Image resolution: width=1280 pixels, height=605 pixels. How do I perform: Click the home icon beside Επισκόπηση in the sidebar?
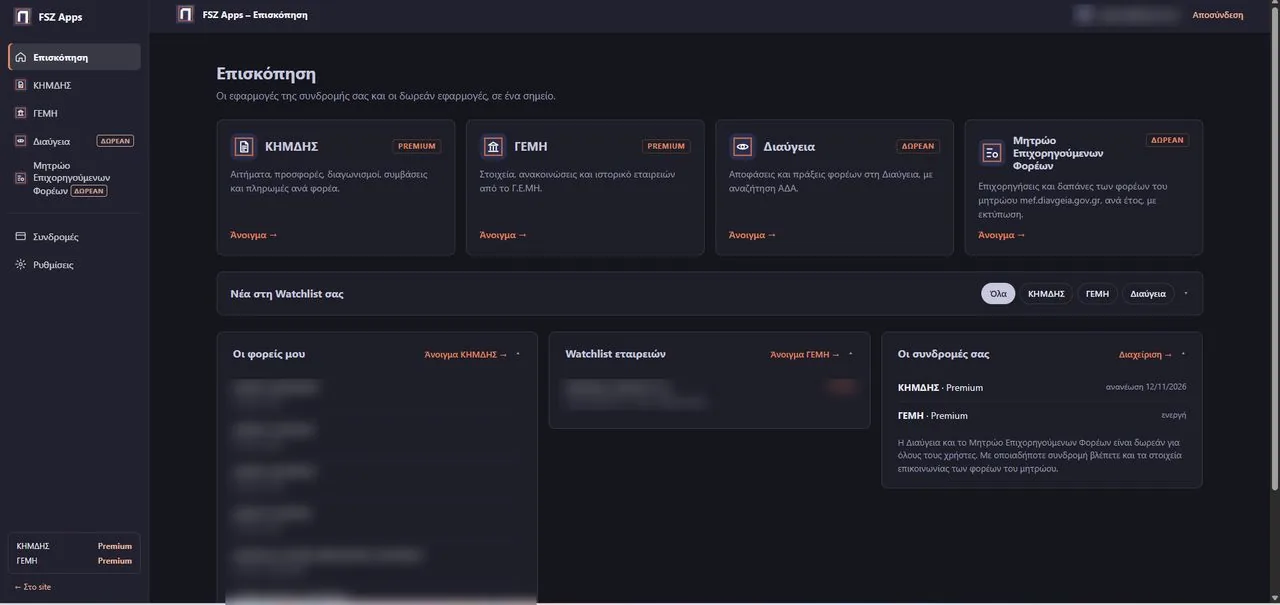tap(21, 57)
